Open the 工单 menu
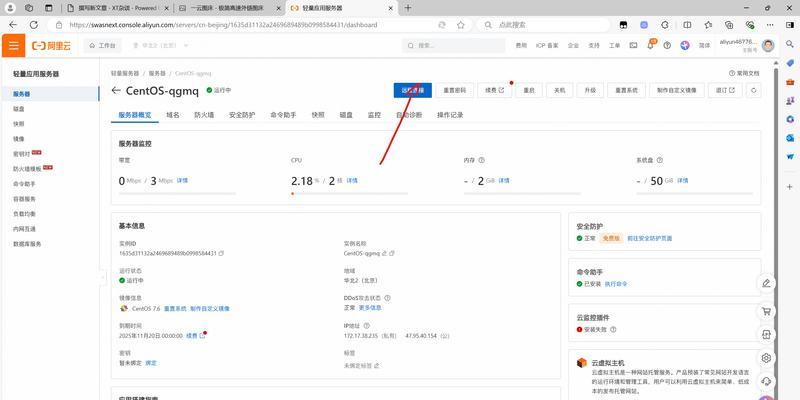 (614, 46)
